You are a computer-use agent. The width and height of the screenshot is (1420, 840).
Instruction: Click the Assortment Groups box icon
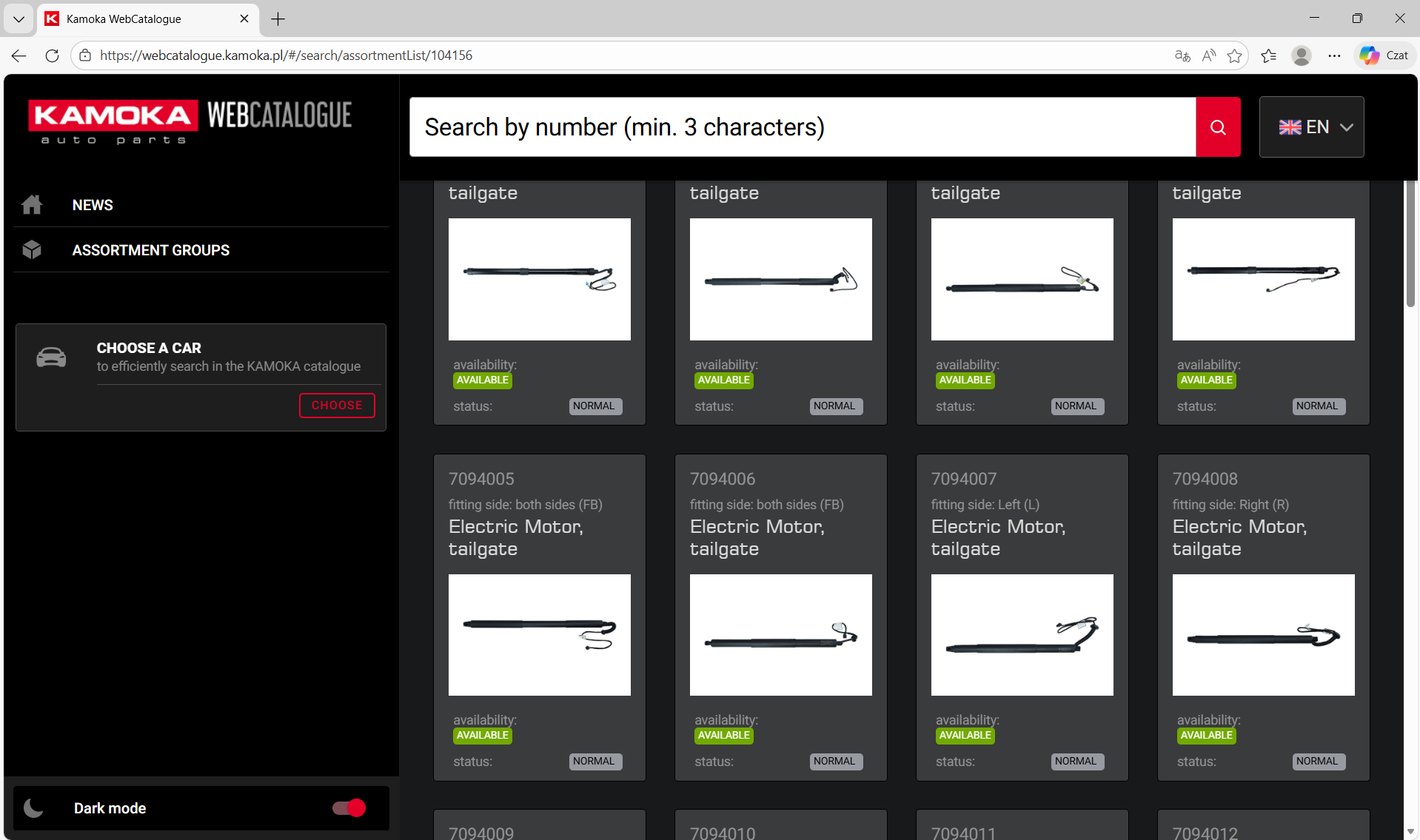point(32,250)
